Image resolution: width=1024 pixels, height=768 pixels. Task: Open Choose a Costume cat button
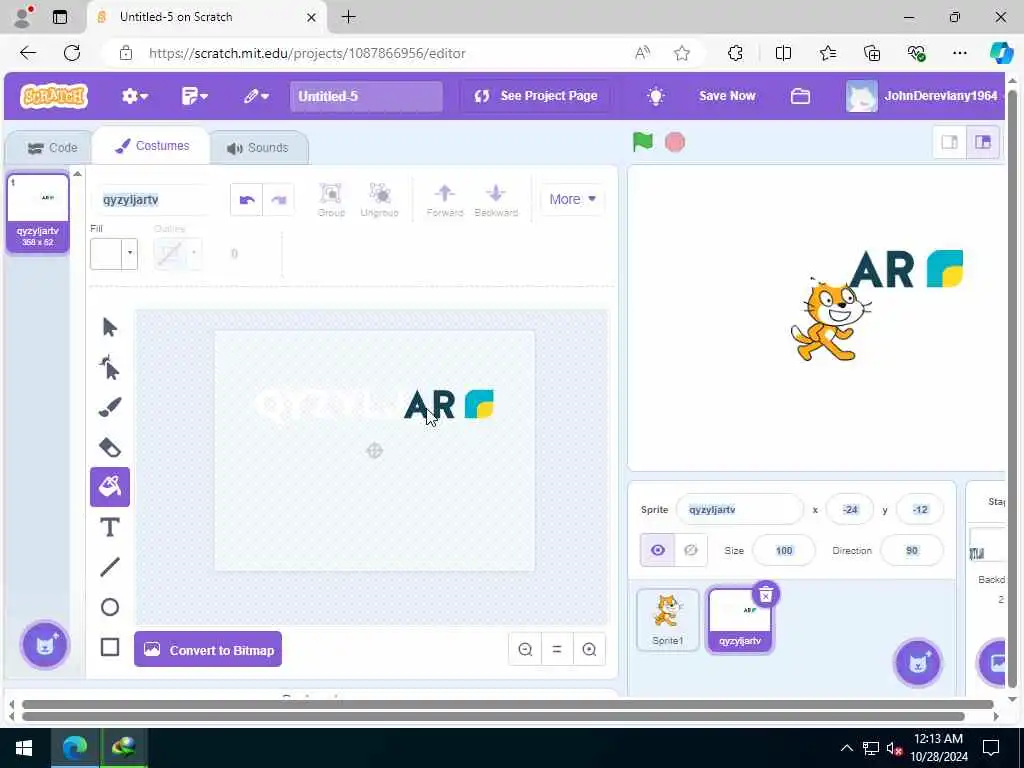tap(44, 645)
